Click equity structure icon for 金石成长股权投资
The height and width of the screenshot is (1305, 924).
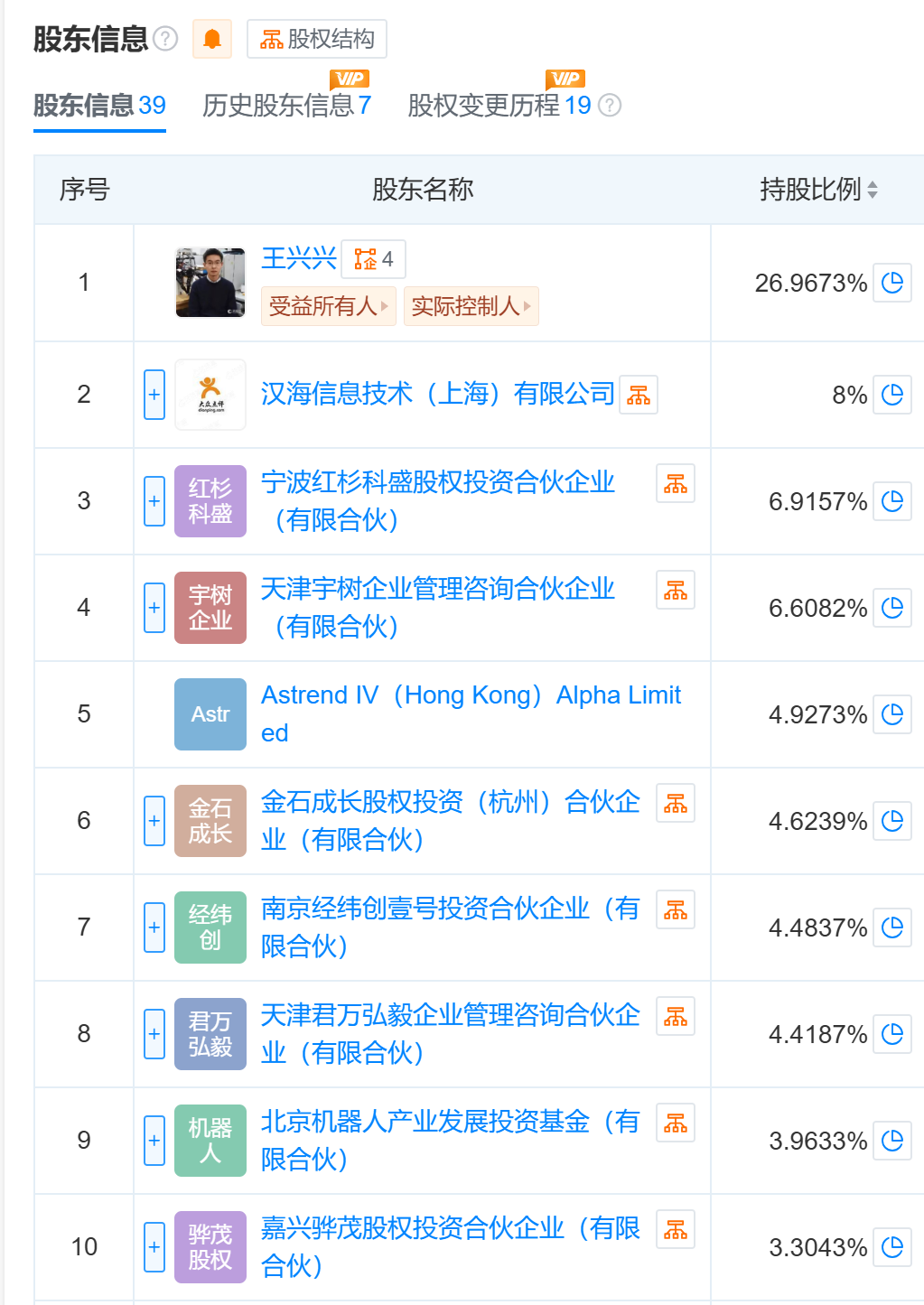coord(676,804)
